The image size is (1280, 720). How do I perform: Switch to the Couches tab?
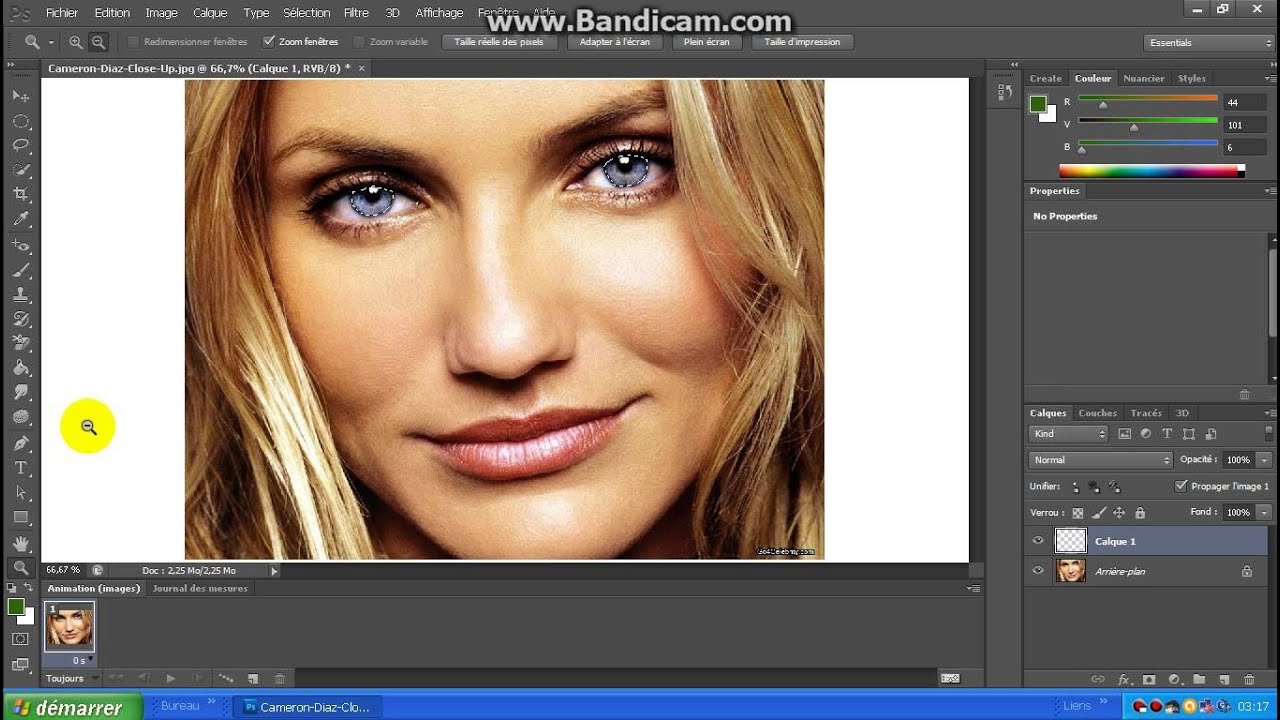point(1097,413)
